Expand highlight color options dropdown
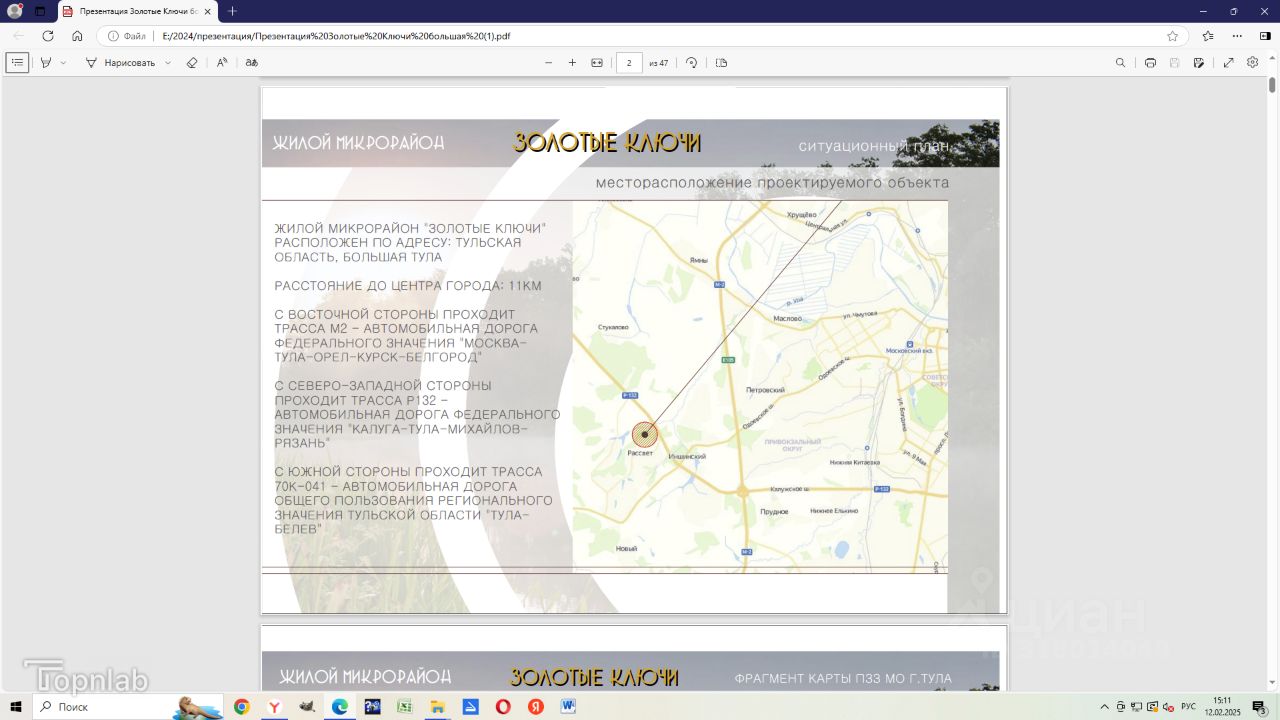The height and width of the screenshot is (720, 1280). pos(63,62)
